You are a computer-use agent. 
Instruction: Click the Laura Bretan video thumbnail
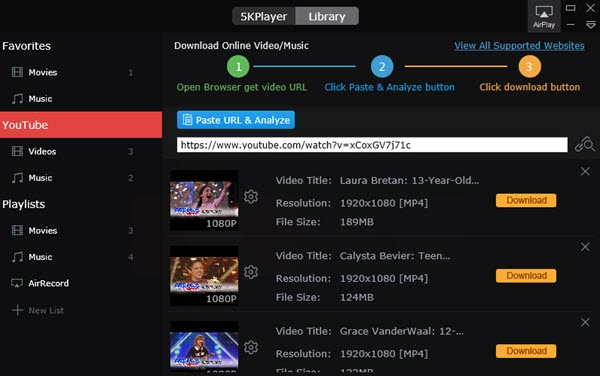(204, 200)
